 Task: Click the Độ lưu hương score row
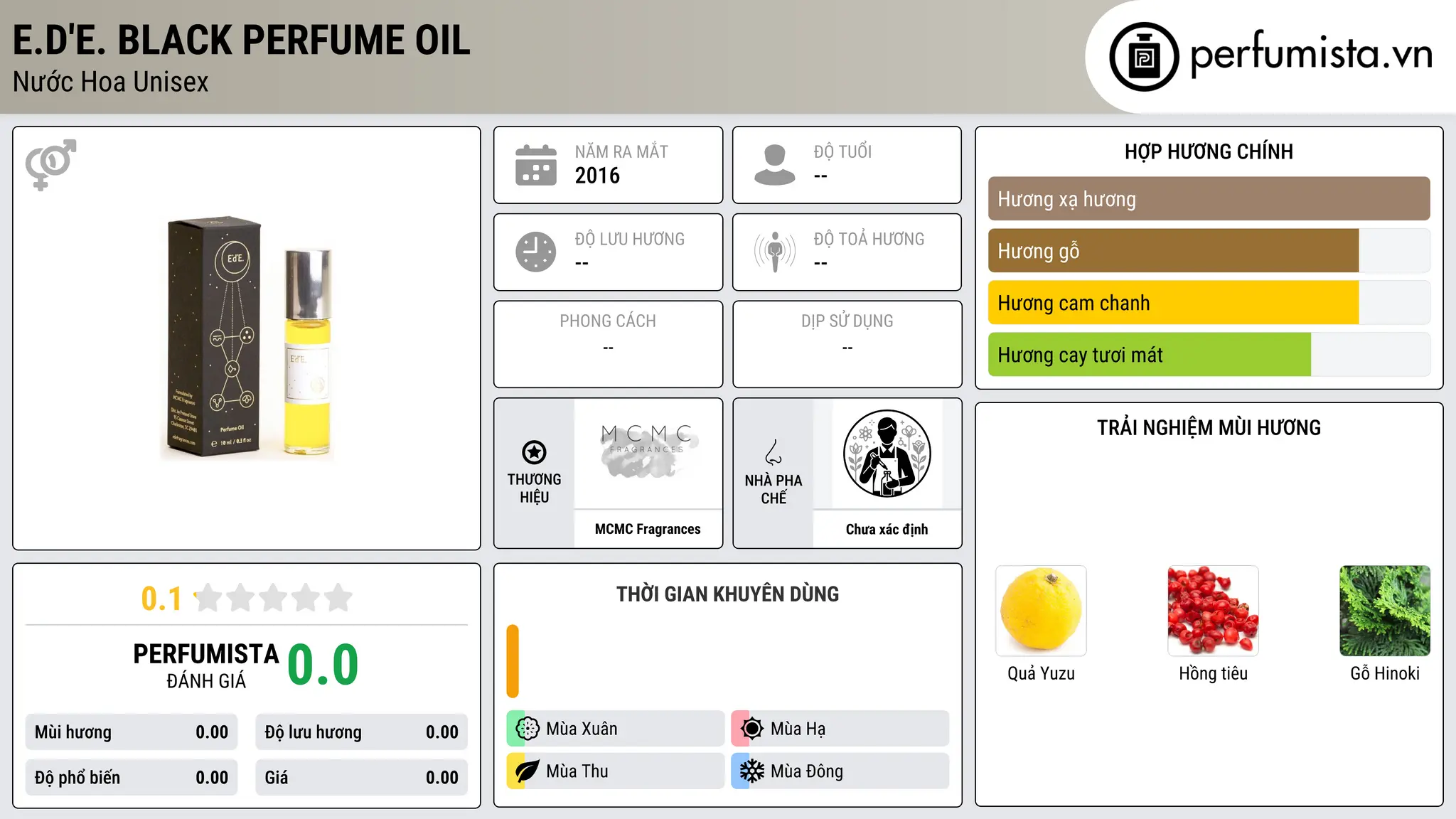(362, 732)
